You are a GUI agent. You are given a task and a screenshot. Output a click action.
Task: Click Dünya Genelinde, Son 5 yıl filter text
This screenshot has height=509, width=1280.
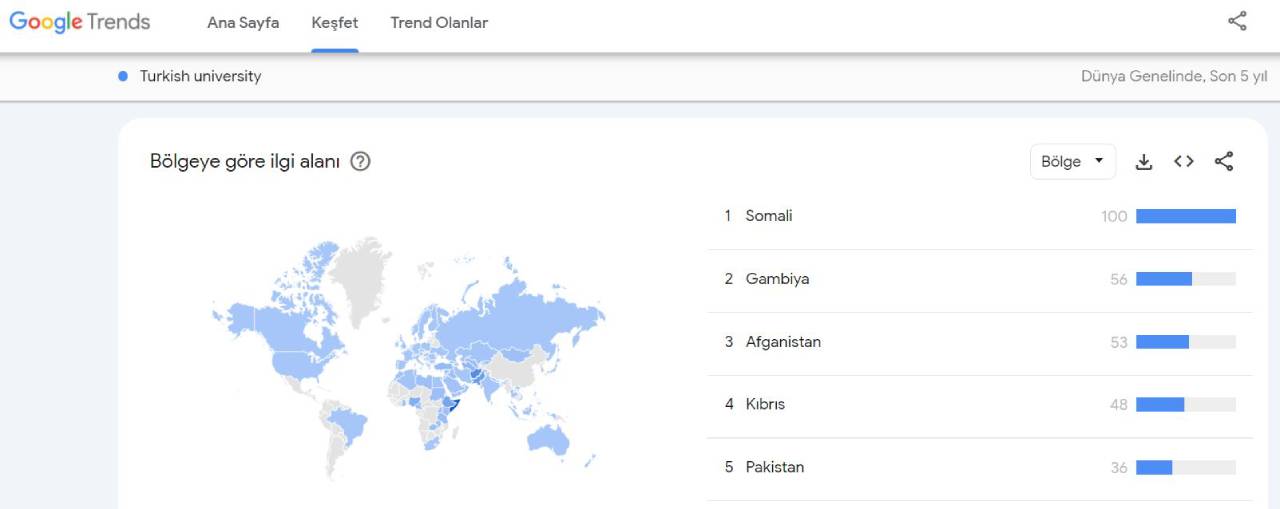pos(1174,76)
